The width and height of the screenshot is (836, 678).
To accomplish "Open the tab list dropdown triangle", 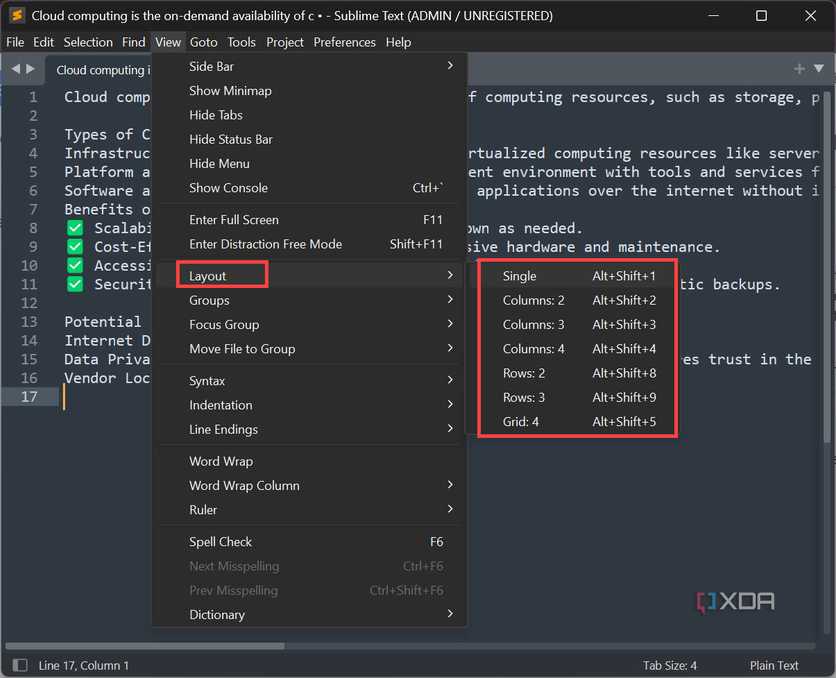I will (819, 68).
